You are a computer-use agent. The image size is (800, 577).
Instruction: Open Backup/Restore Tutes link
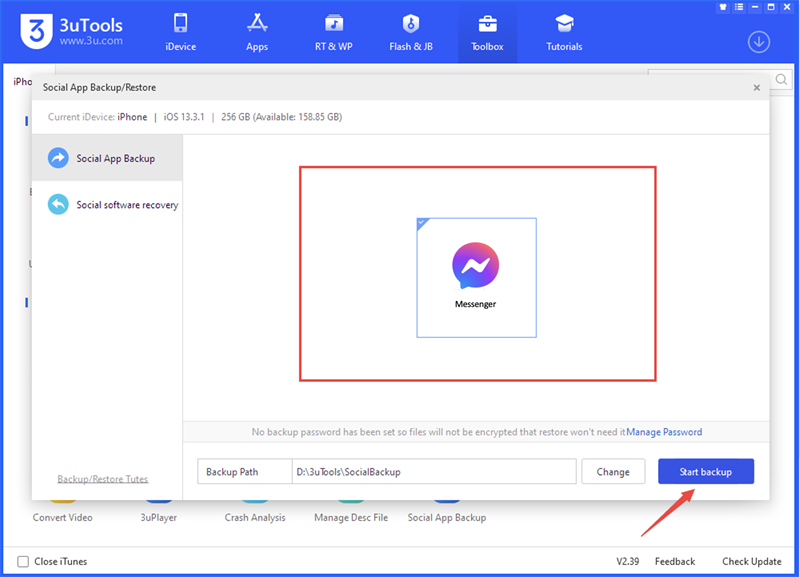click(x=103, y=479)
